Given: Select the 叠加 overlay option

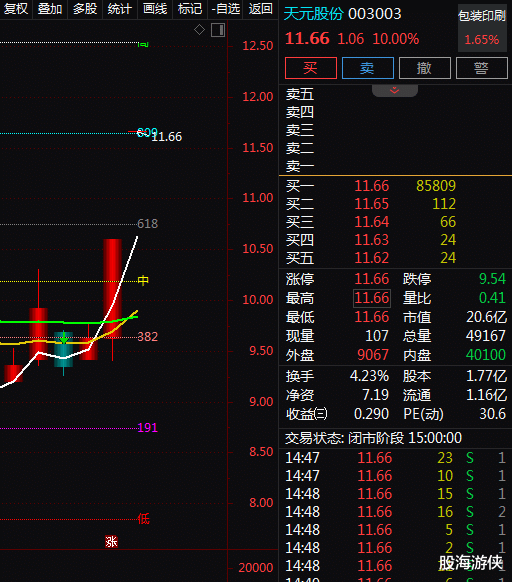Looking at the screenshot, I should (50, 9).
